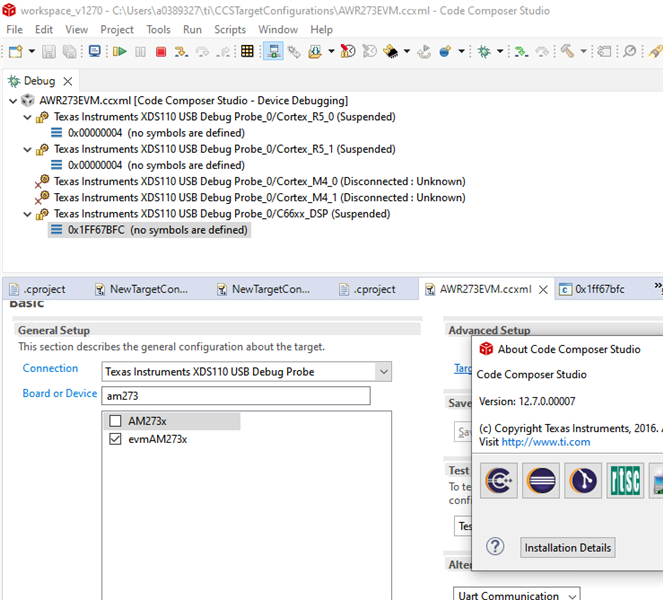Collapse the Cortex_R5_1 tree node
This screenshot has width=663, height=600.
27,149
